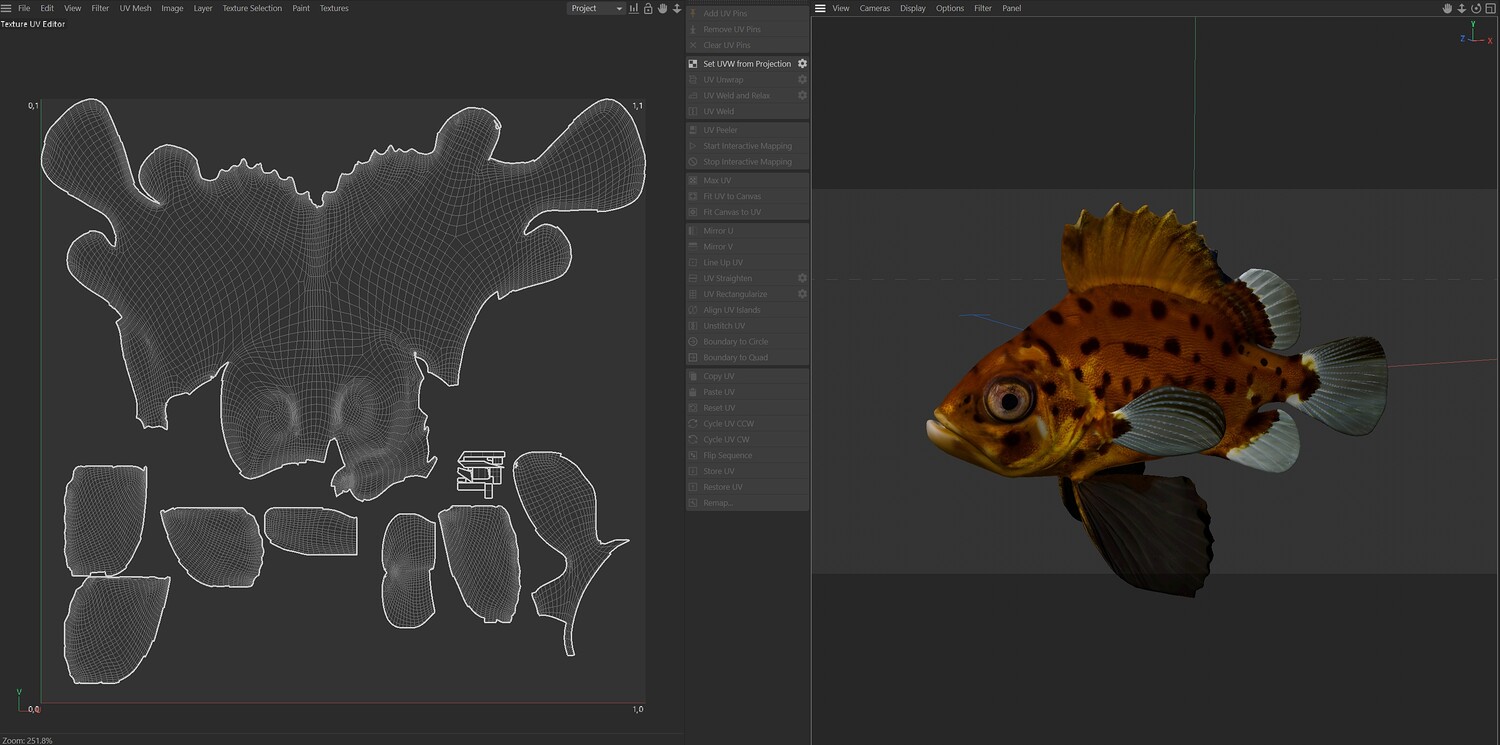Open the Panel menu

click(x=1012, y=8)
